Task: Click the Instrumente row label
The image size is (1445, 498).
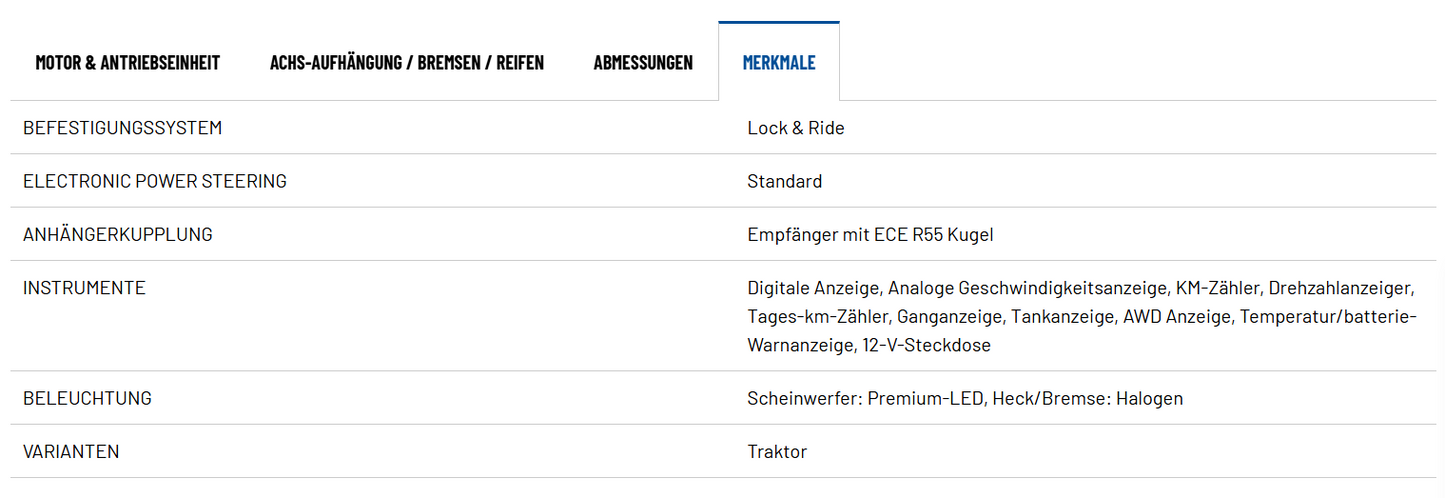Action: coord(84,288)
